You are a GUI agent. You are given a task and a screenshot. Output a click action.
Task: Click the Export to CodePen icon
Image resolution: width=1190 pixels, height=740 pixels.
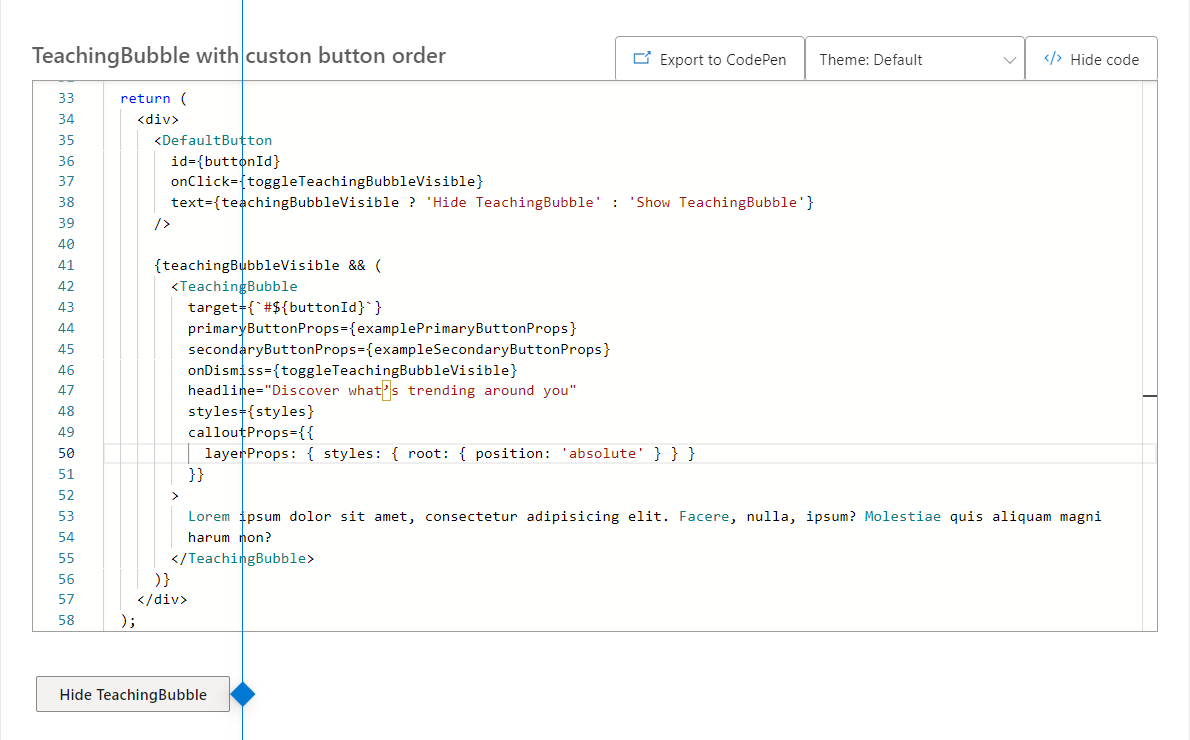641,58
